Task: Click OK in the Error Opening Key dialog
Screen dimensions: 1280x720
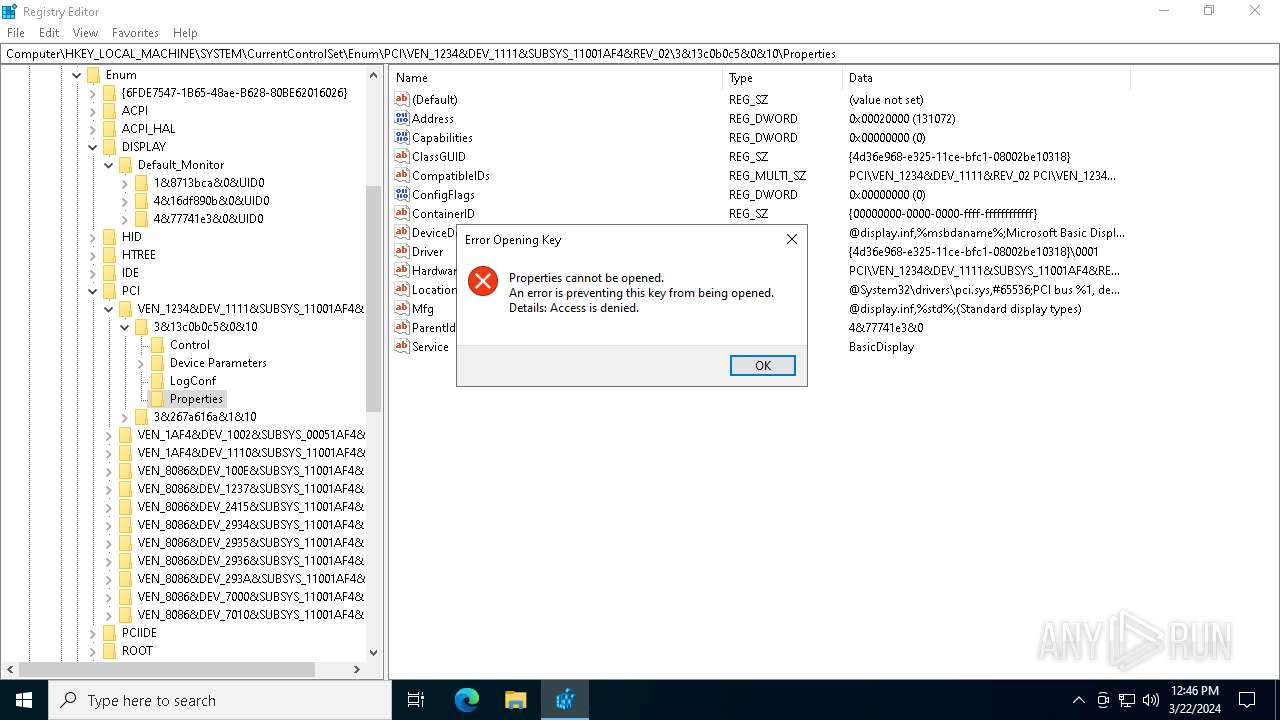Action: click(762, 366)
